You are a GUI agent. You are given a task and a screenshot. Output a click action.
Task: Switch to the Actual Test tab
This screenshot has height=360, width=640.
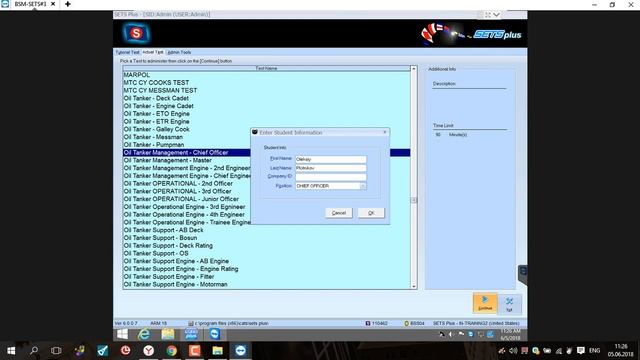[x=153, y=52]
